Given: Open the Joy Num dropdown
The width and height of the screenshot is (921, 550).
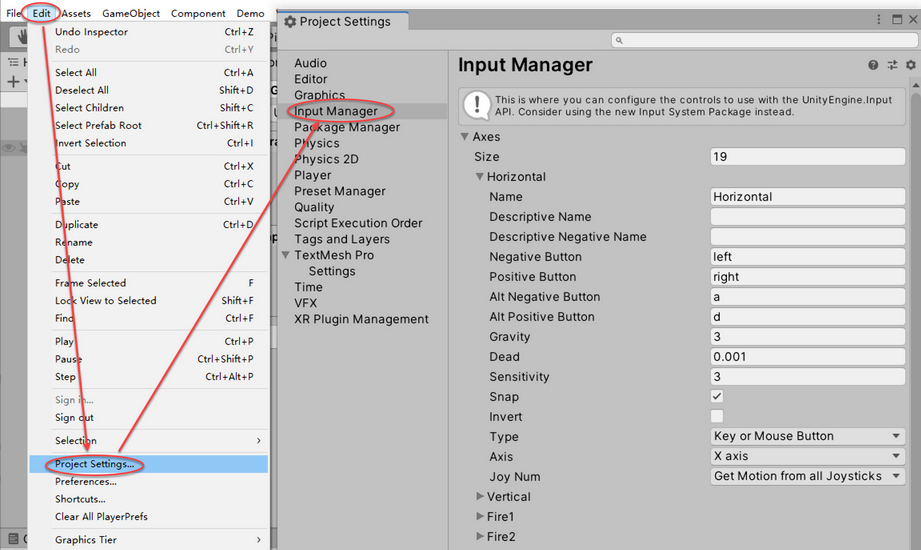Looking at the screenshot, I should click(x=807, y=476).
